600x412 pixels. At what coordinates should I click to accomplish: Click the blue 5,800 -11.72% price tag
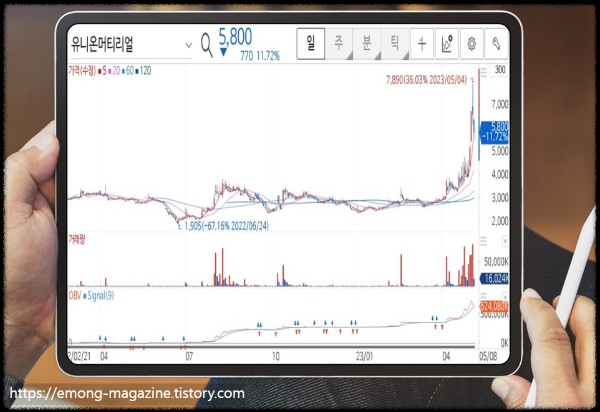494,132
